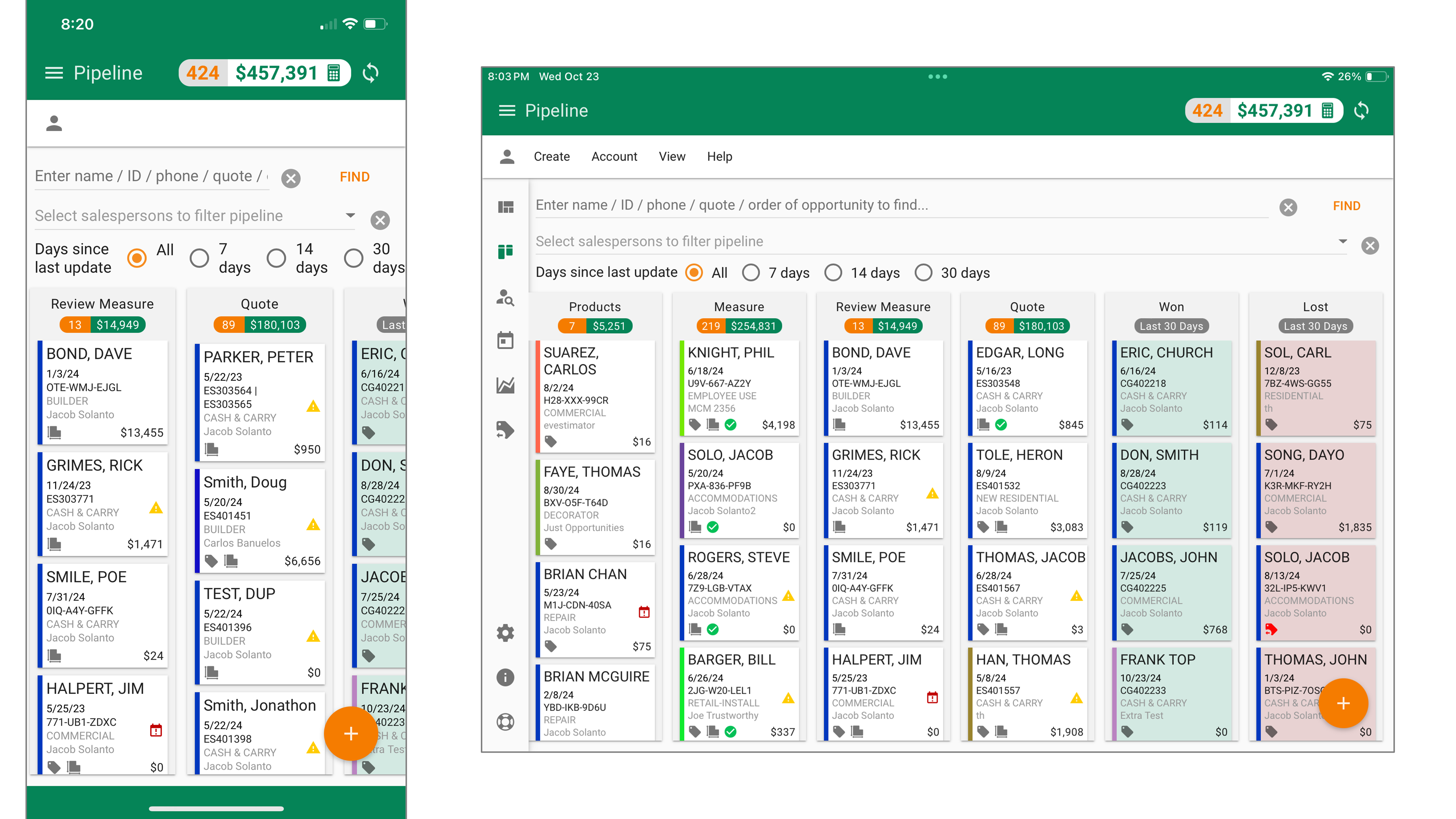Select the All radio for days since last update

(x=694, y=272)
